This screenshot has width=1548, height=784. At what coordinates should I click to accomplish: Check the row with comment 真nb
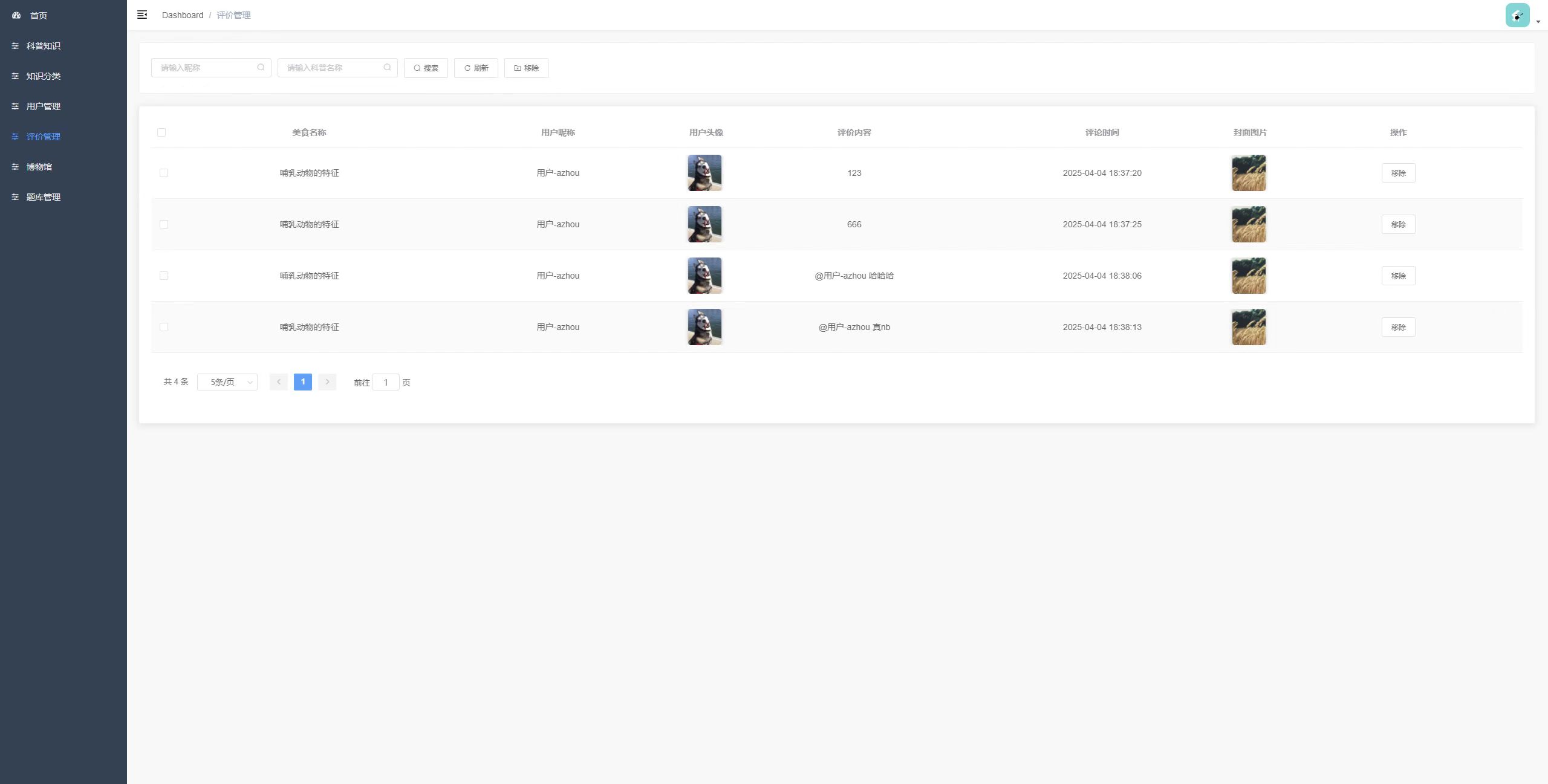164,327
